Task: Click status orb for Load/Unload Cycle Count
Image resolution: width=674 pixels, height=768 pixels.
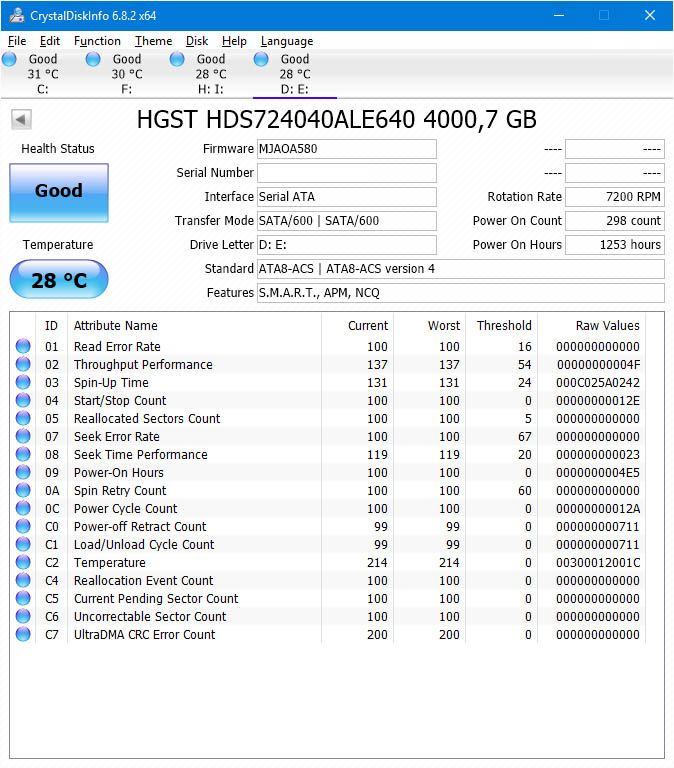Action: tap(23, 544)
